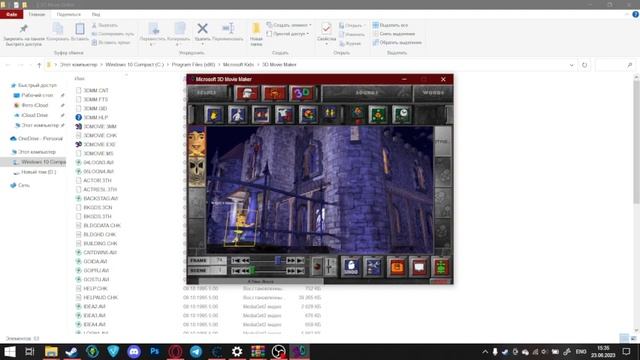Pick the woman face actor thumbnail

(x=197, y=142)
